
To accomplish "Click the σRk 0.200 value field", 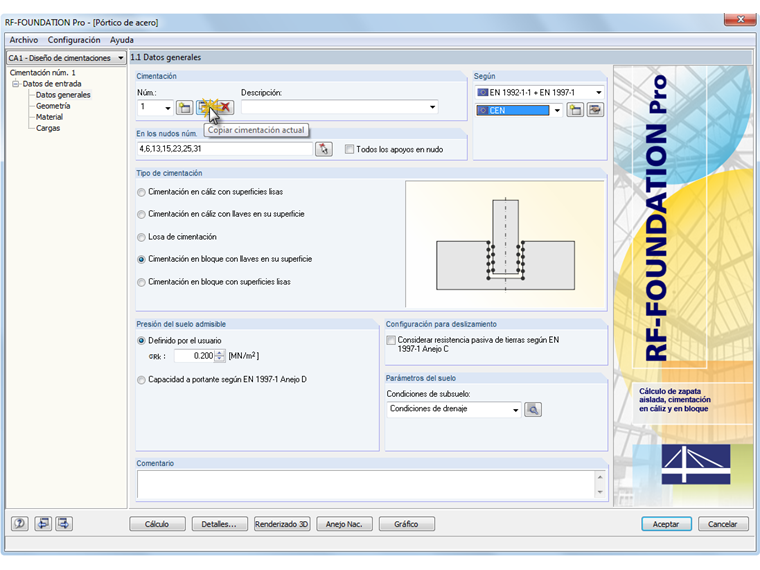I will (194, 356).
